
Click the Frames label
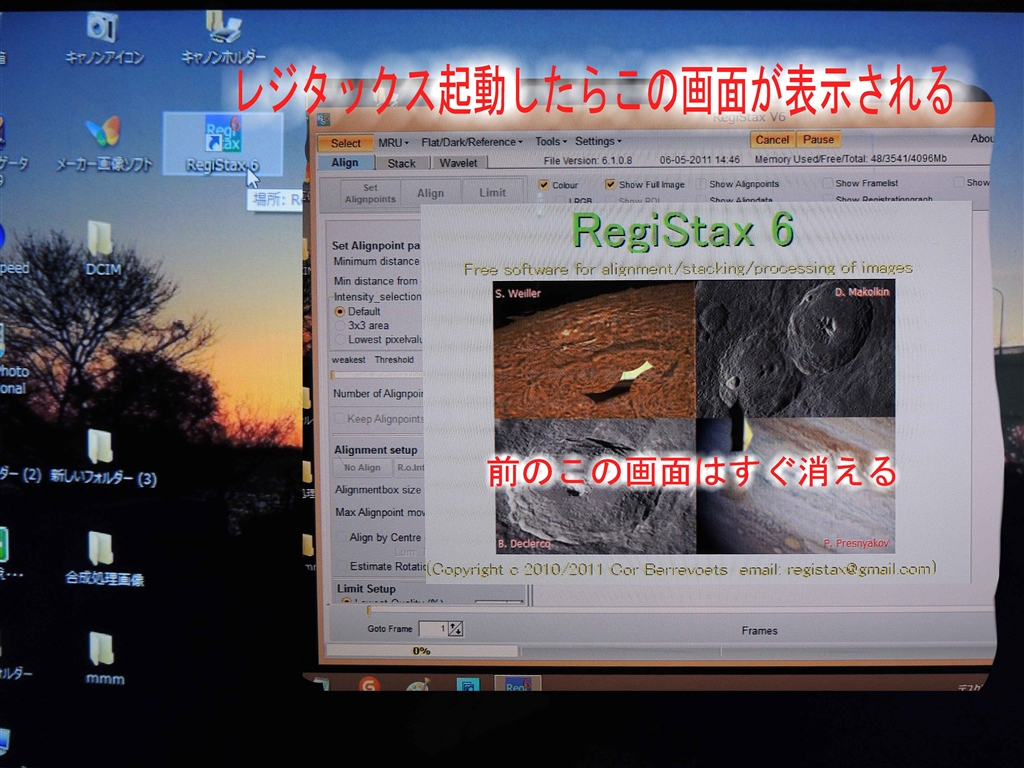click(760, 631)
